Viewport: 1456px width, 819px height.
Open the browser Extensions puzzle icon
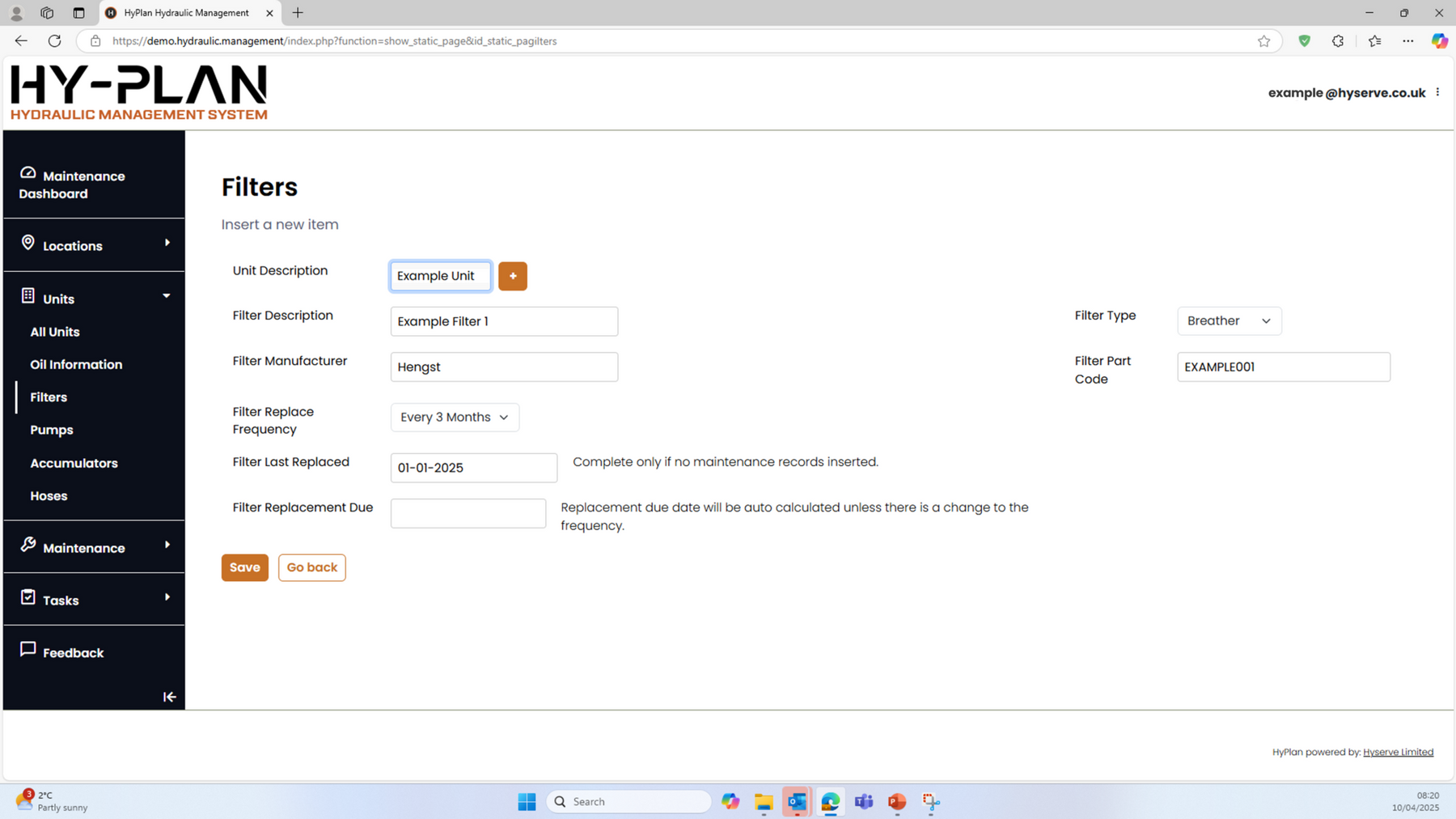coord(1337,41)
